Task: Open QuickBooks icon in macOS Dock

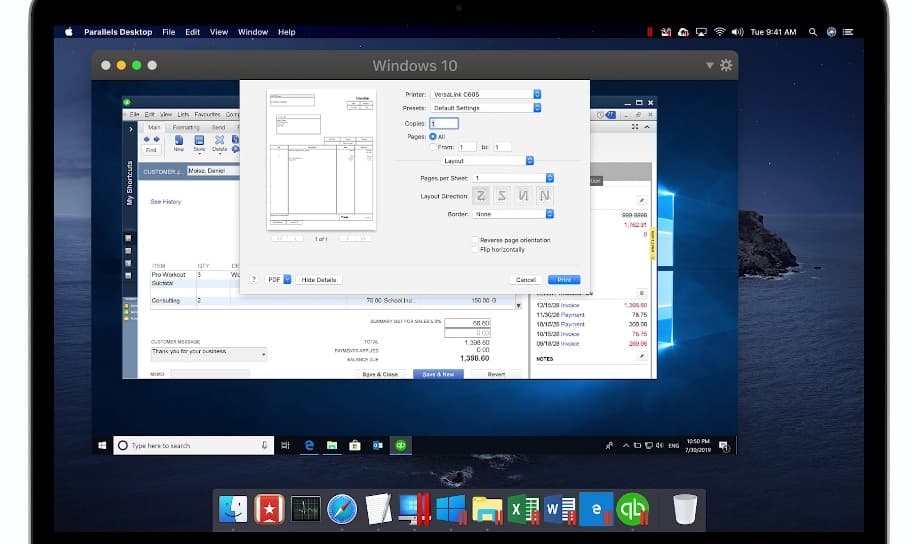Action: [632, 509]
